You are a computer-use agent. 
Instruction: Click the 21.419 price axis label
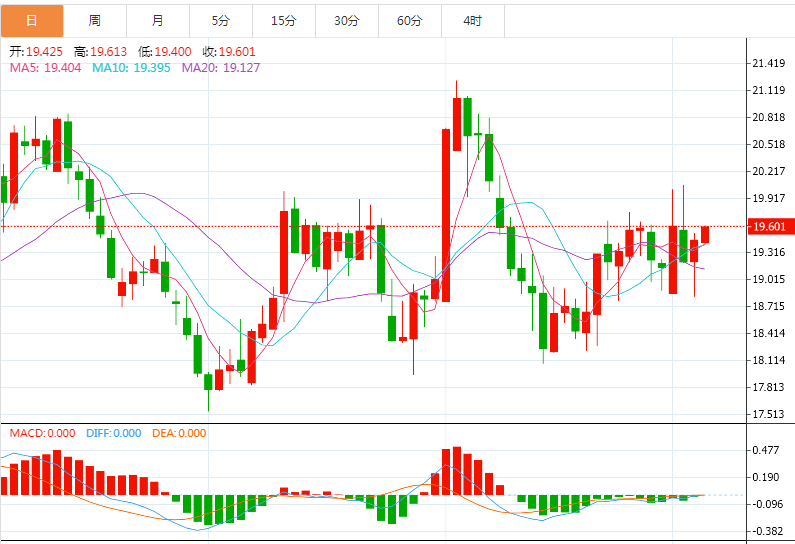click(769, 63)
